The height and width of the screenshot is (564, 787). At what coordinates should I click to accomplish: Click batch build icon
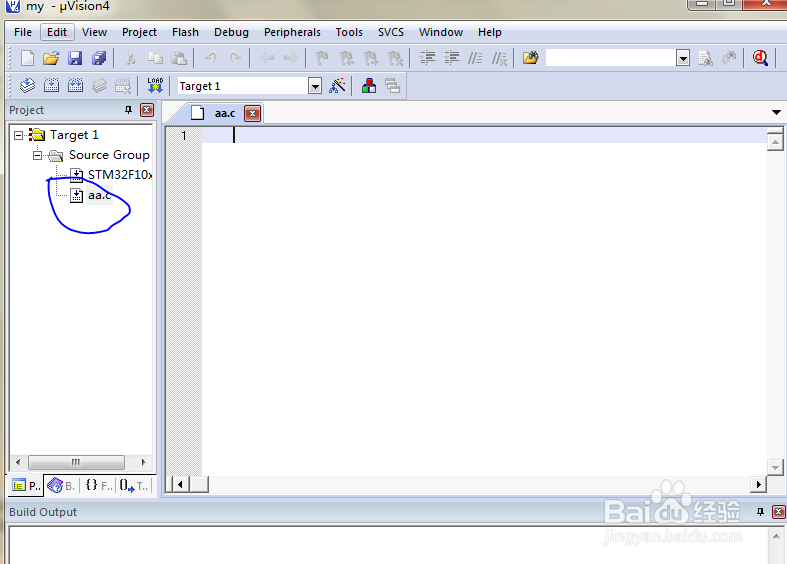99,86
